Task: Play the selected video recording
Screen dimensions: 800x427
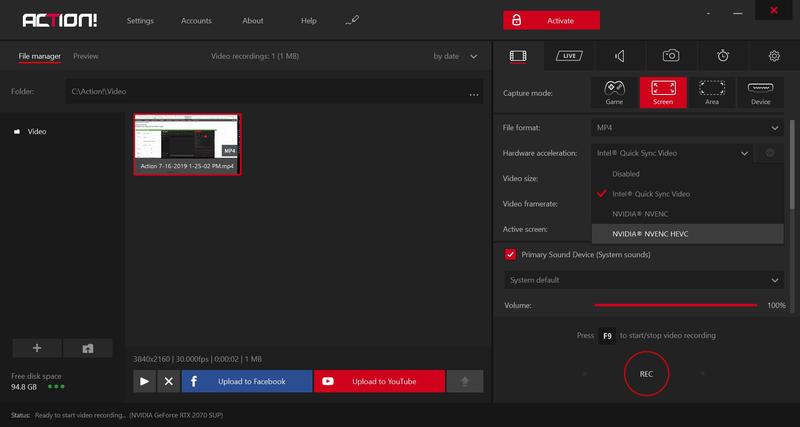Action: [x=144, y=381]
